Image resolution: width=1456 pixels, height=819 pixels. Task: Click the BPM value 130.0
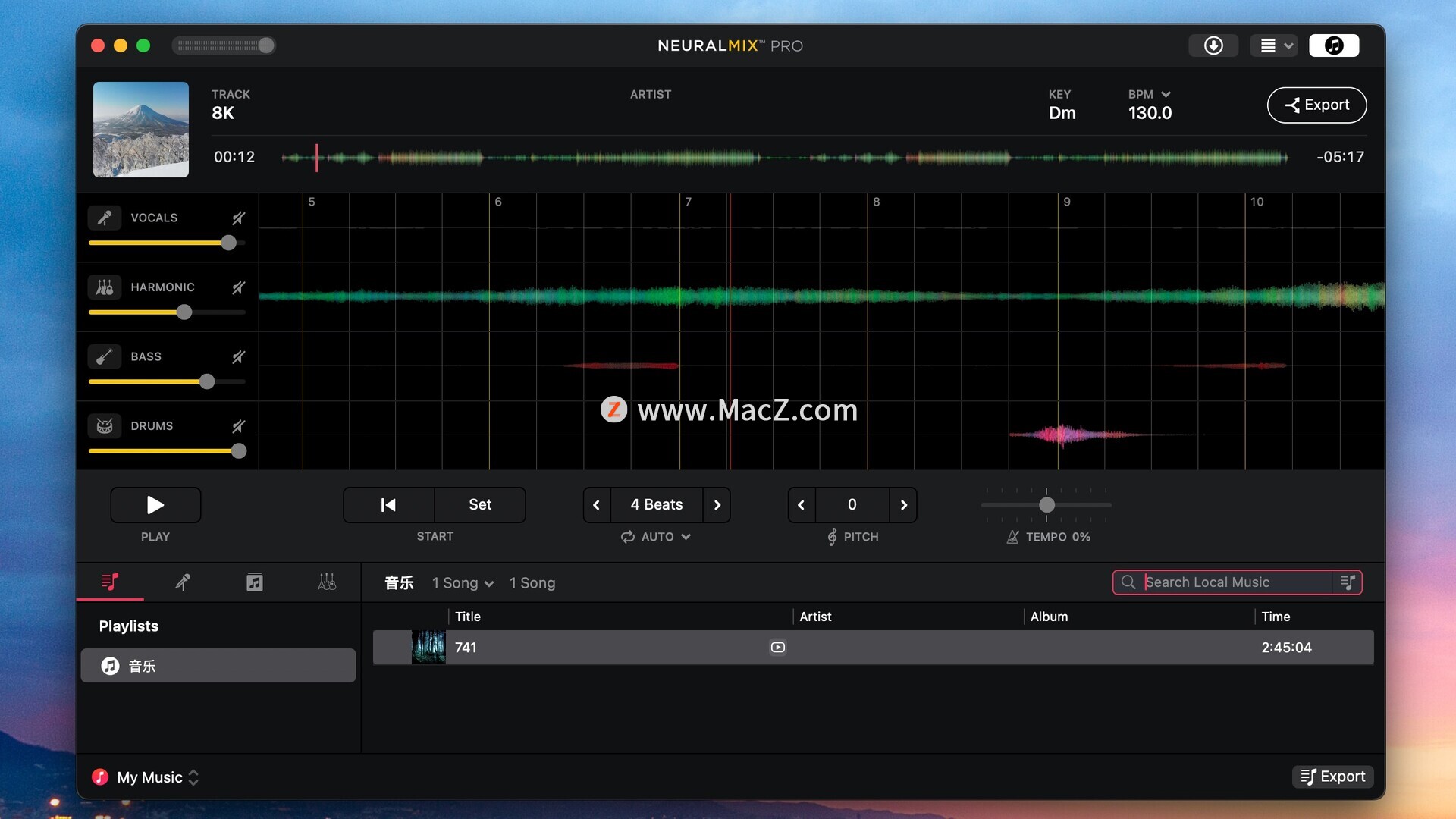click(x=1150, y=113)
